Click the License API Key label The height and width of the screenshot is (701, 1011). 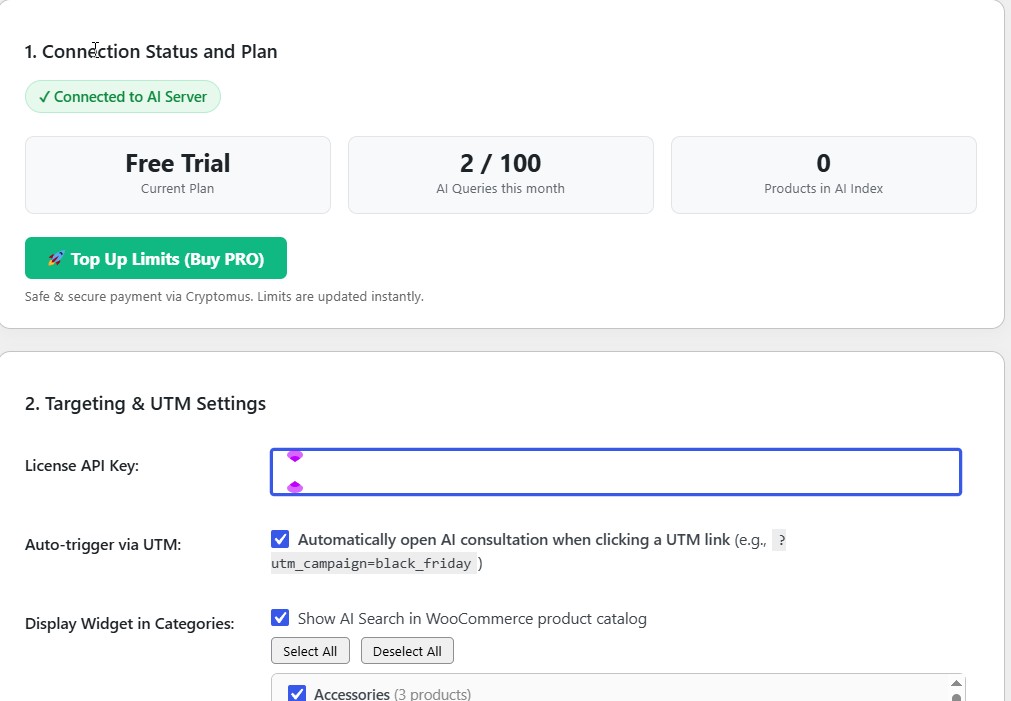pos(82,466)
